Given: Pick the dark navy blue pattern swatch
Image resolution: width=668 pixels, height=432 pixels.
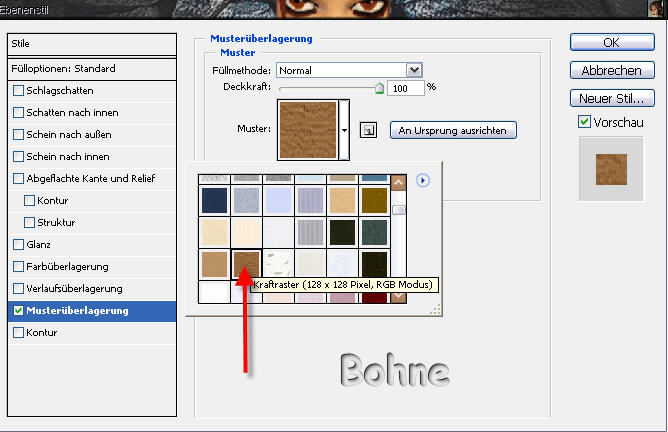Looking at the screenshot, I should pyautogui.click(x=213, y=200).
